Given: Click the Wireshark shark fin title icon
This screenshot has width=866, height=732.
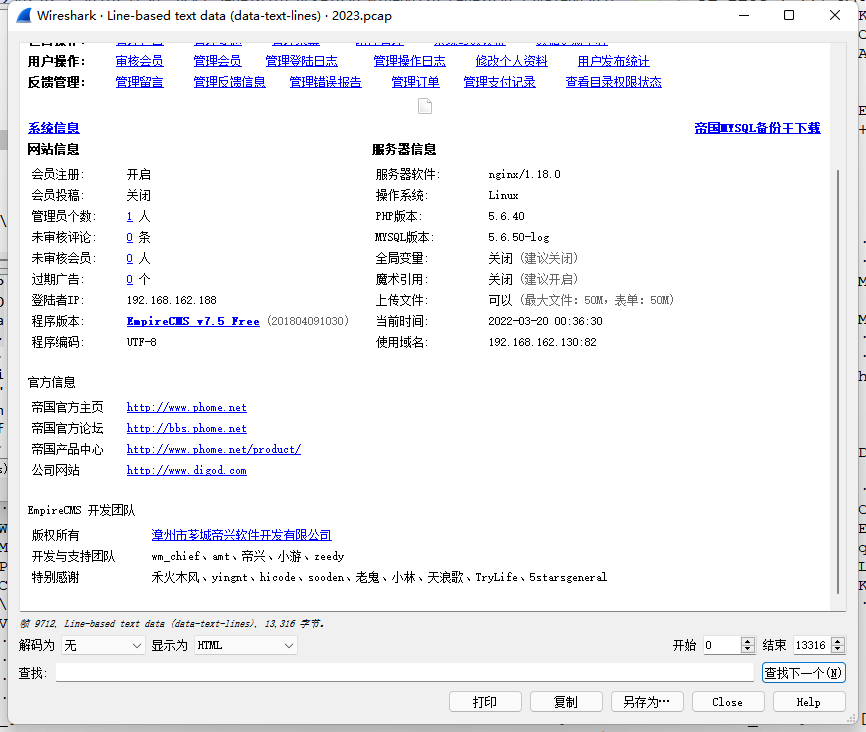Looking at the screenshot, I should pyautogui.click(x=22, y=16).
